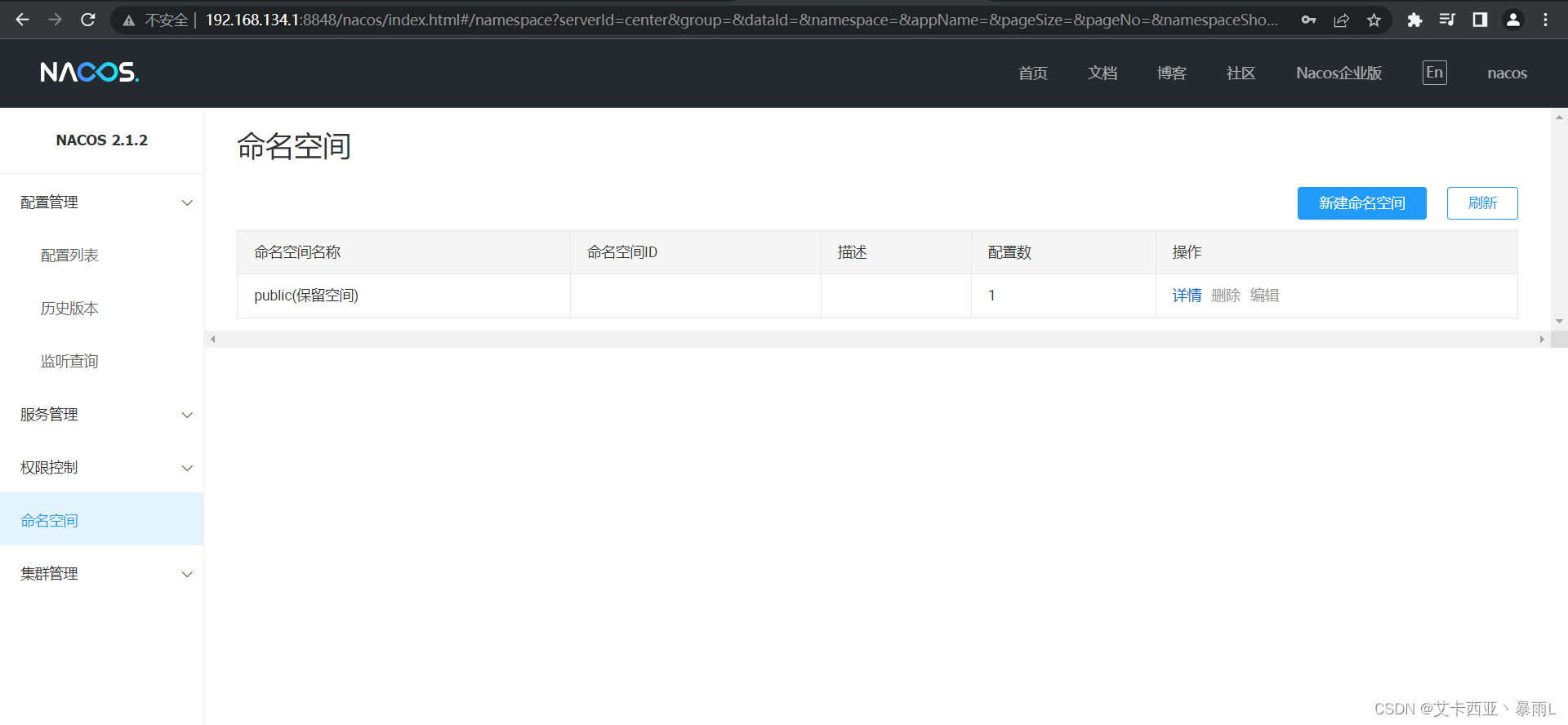This screenshot has width=1568, height=725.
Task: Open the media control playlist icon
Action: tap(1447, 20)
